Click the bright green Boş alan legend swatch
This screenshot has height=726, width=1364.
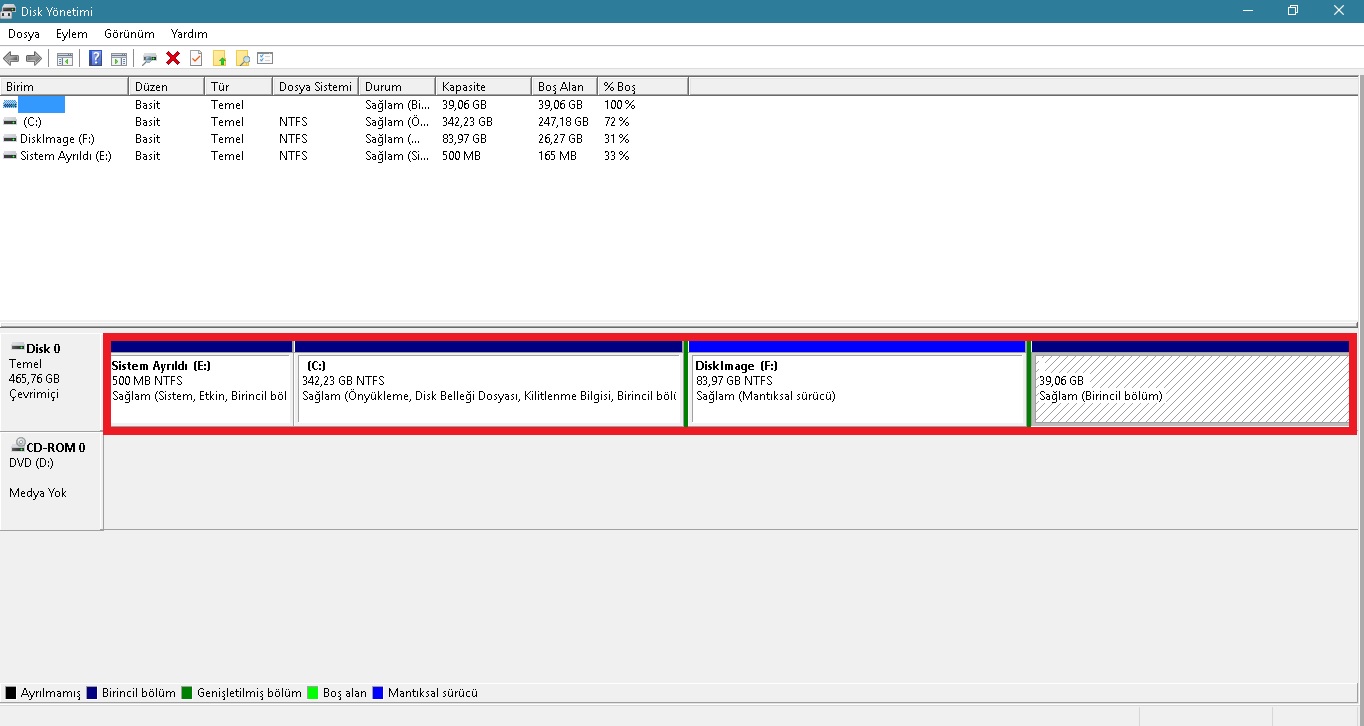(313, 693)
